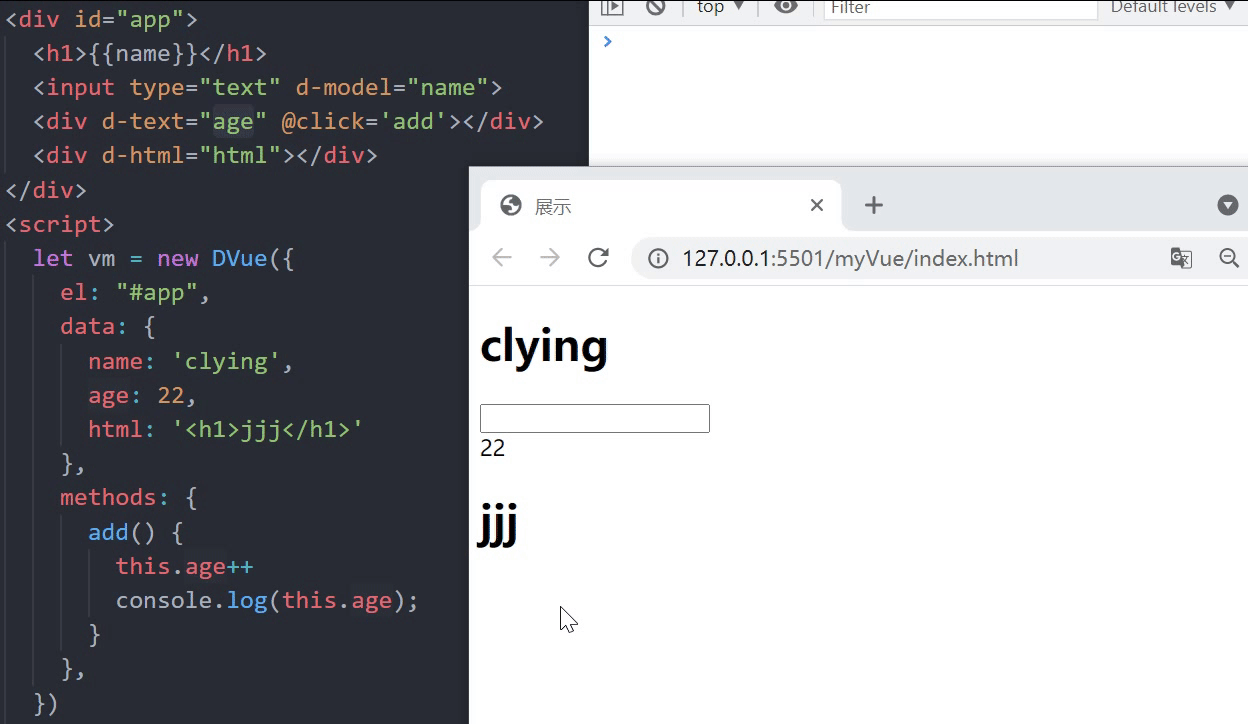Screen dimensions: 1248x724
Task: Navigate forward in browser history
Action: point(550,257)
